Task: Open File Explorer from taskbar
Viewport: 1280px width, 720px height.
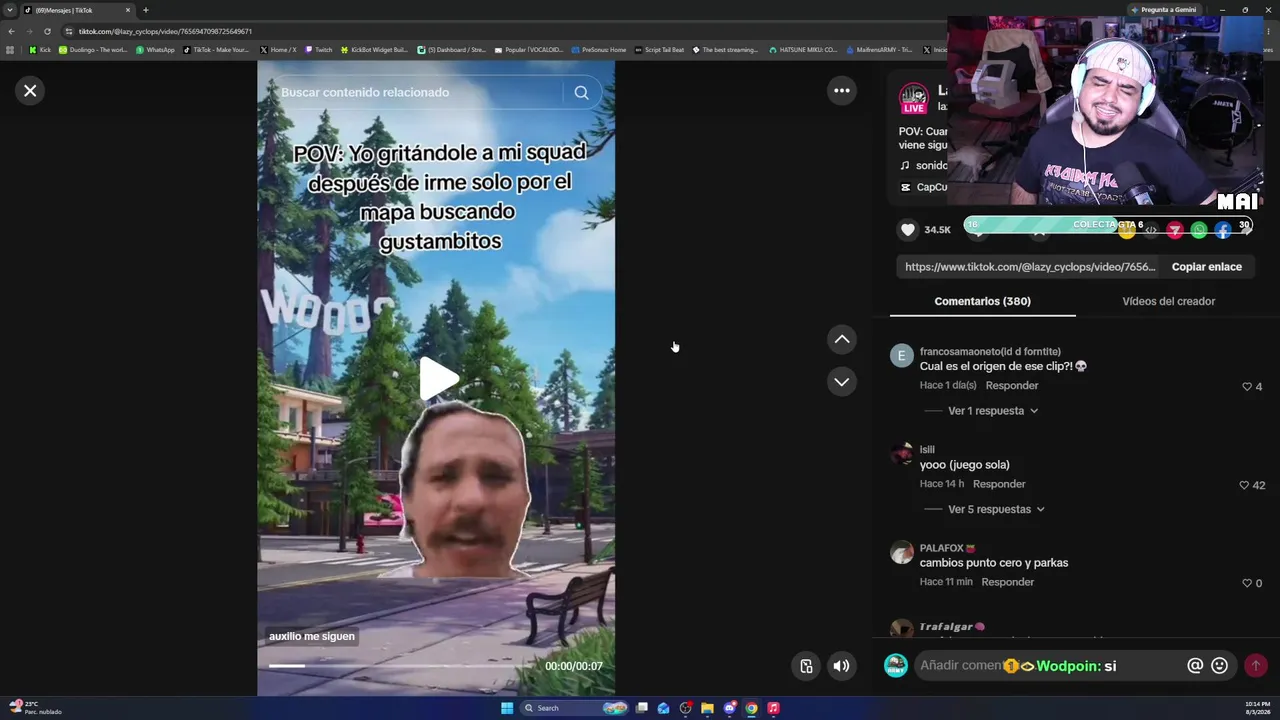Action: pyautogui.click(x=707, y=708)
